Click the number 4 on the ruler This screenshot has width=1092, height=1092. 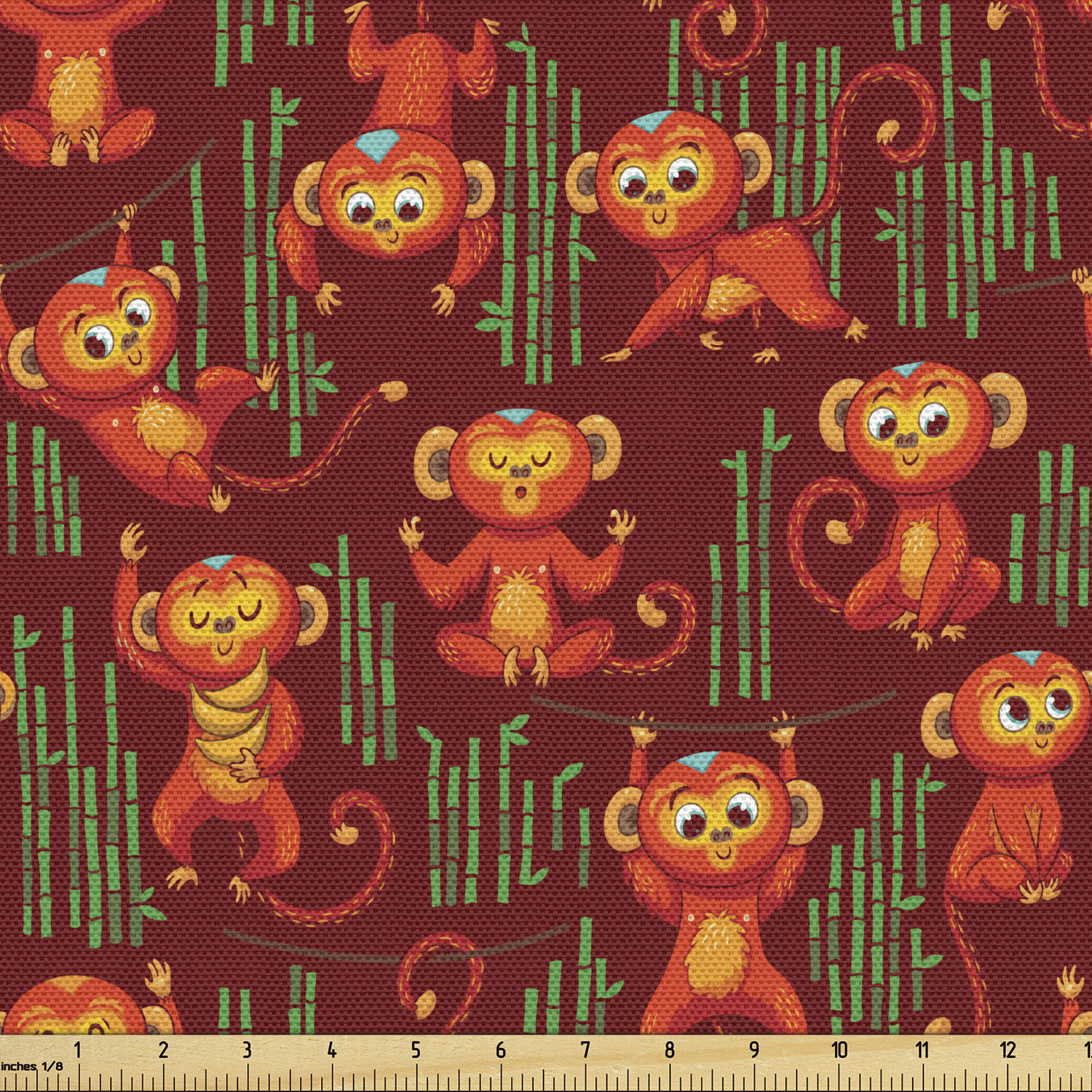[x=331, y=1050]
